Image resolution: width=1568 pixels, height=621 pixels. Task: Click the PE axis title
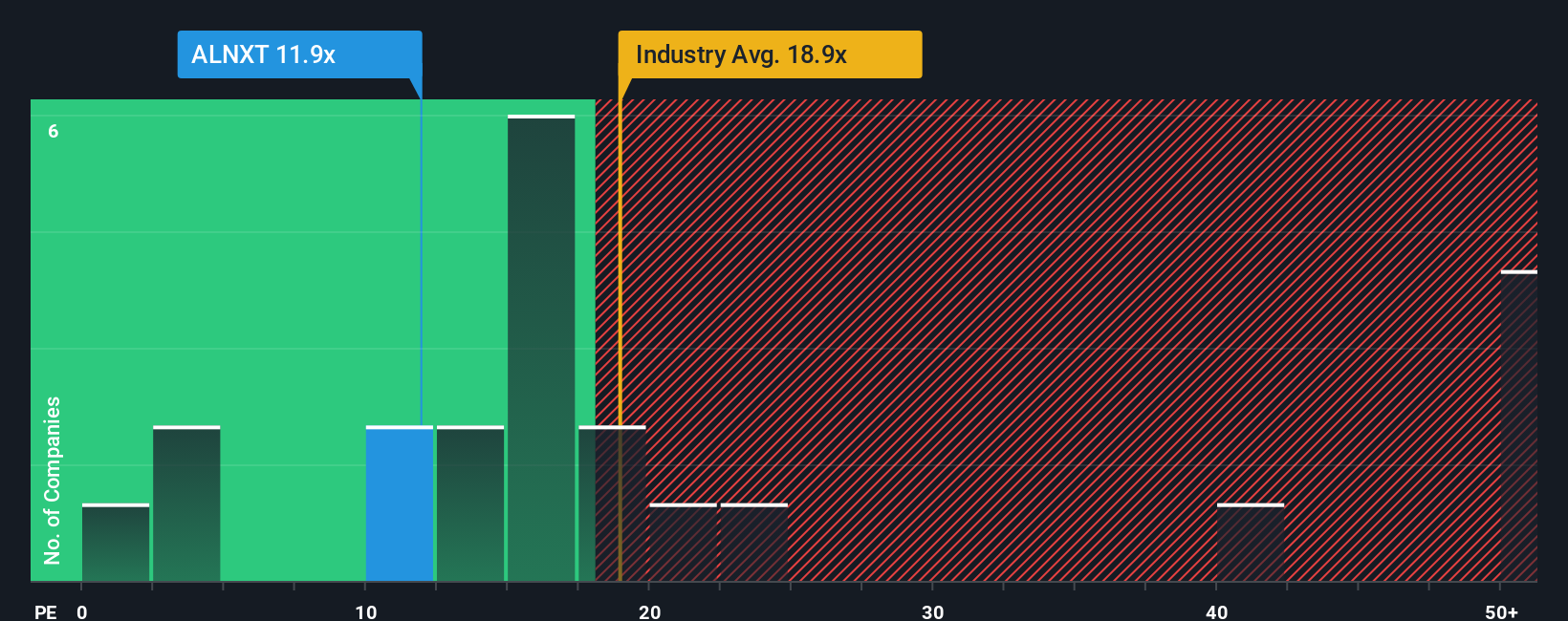(x=46, y=611)
